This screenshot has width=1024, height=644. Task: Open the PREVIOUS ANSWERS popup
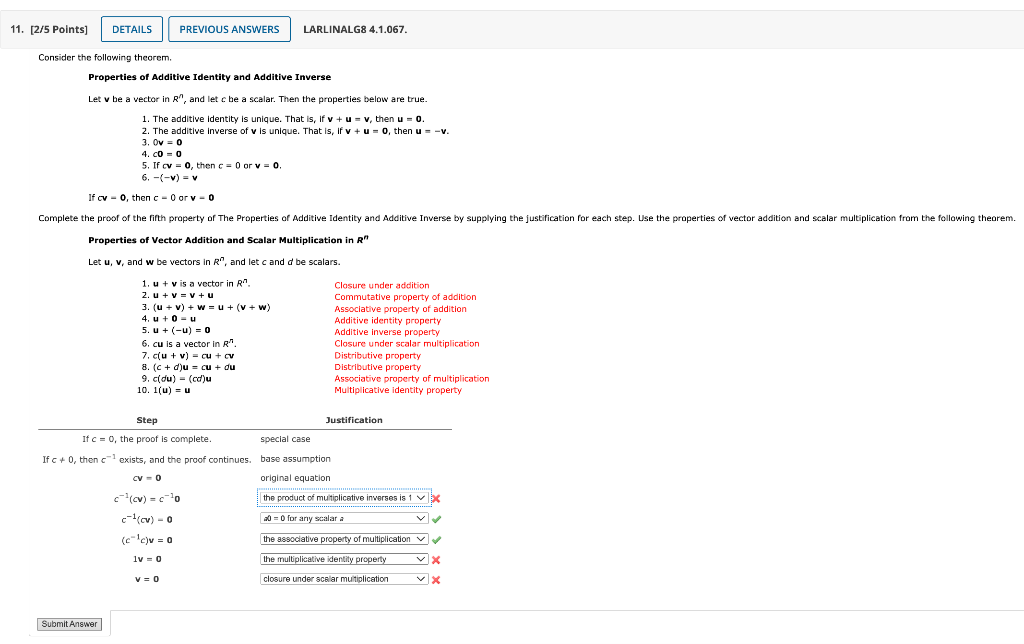(229, 29)
